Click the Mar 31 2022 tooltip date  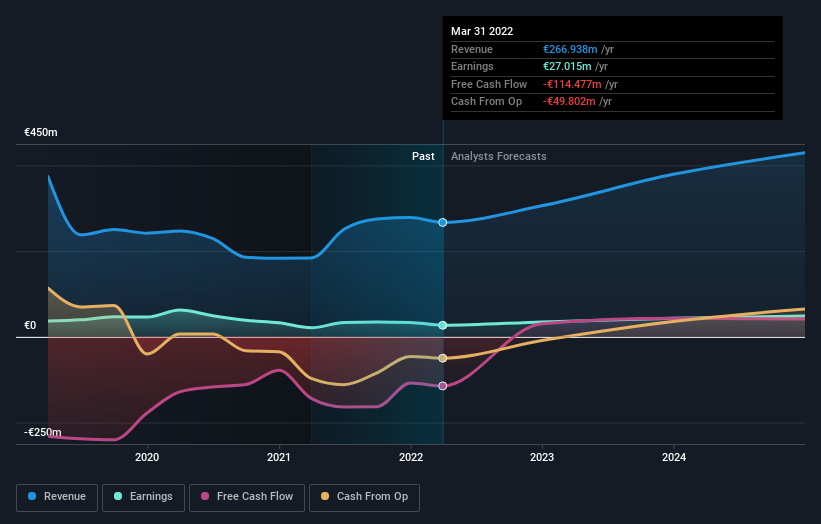482,31
